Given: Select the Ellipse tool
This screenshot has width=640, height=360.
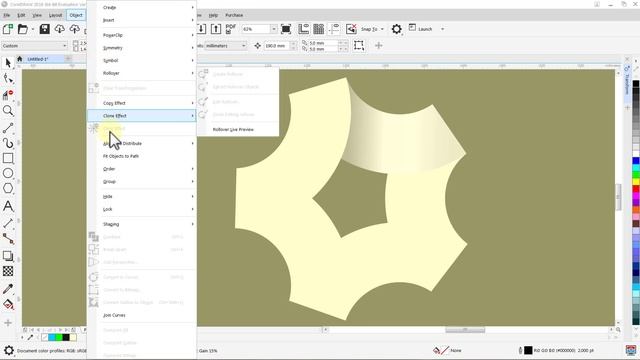Looking at the screenshot, I should click(x=8, y=173).
